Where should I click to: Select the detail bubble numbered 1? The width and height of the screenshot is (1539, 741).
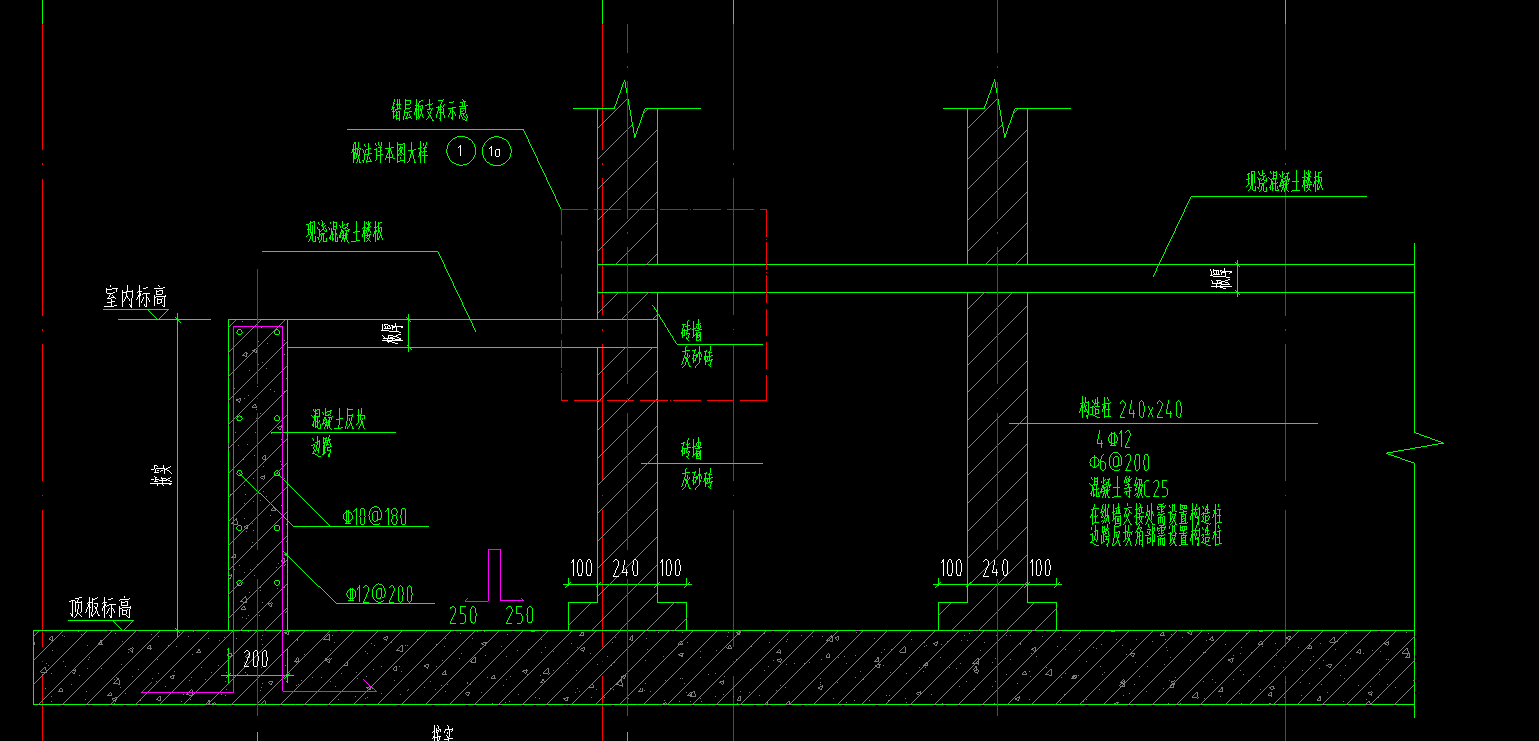point(460,152)
